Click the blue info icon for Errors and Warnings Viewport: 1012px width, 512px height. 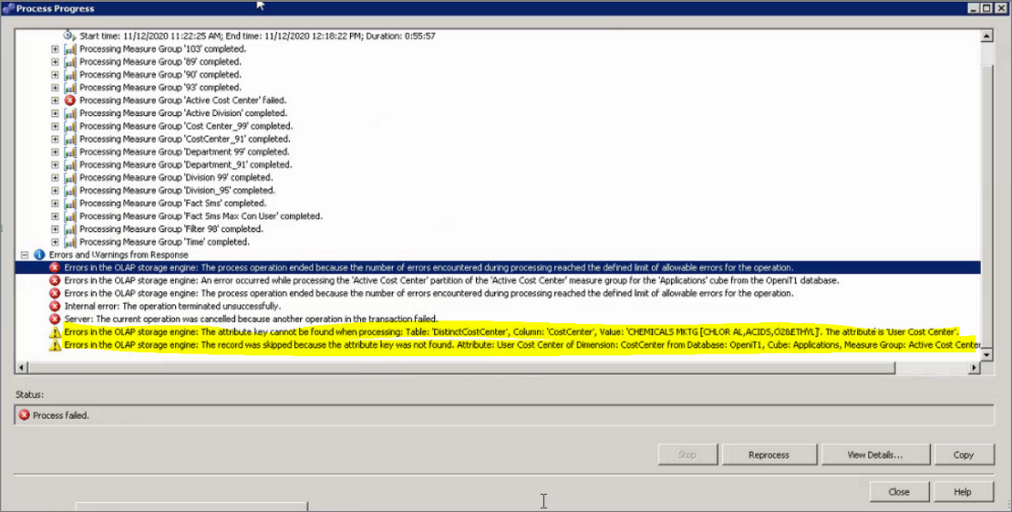tap(39, 255)
